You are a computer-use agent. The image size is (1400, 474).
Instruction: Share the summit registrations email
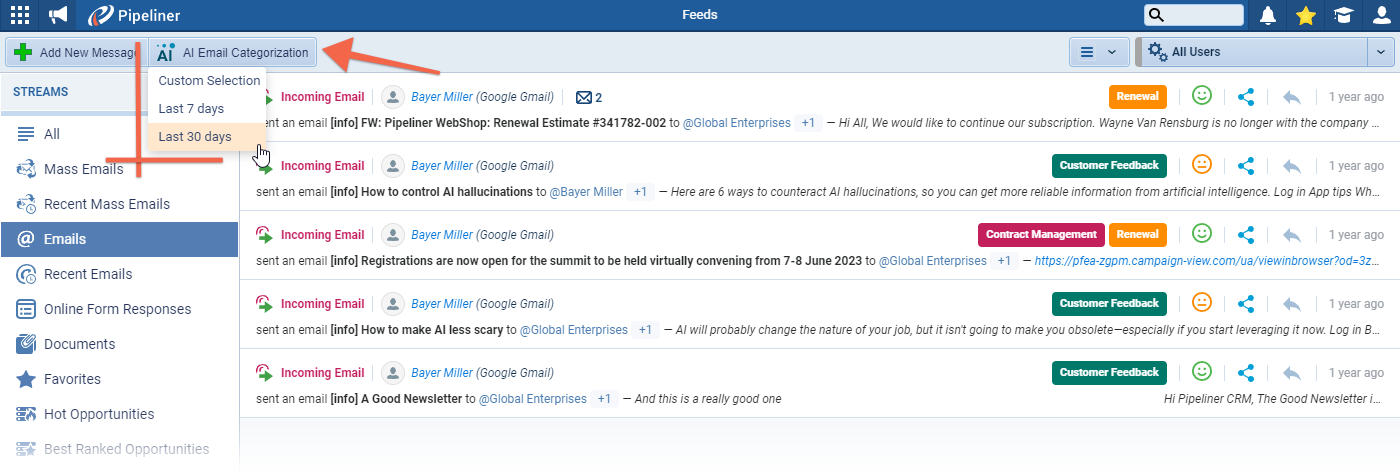1246,235
